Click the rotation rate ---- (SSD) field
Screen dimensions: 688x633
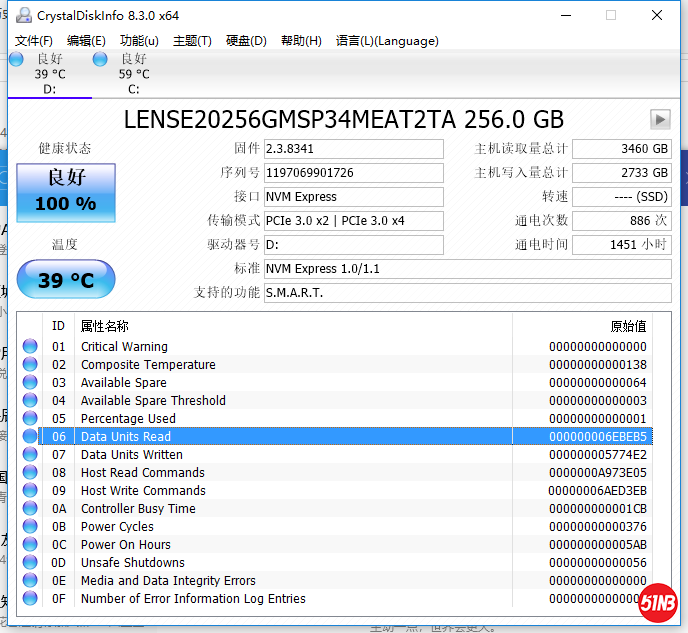click(622, 197)
